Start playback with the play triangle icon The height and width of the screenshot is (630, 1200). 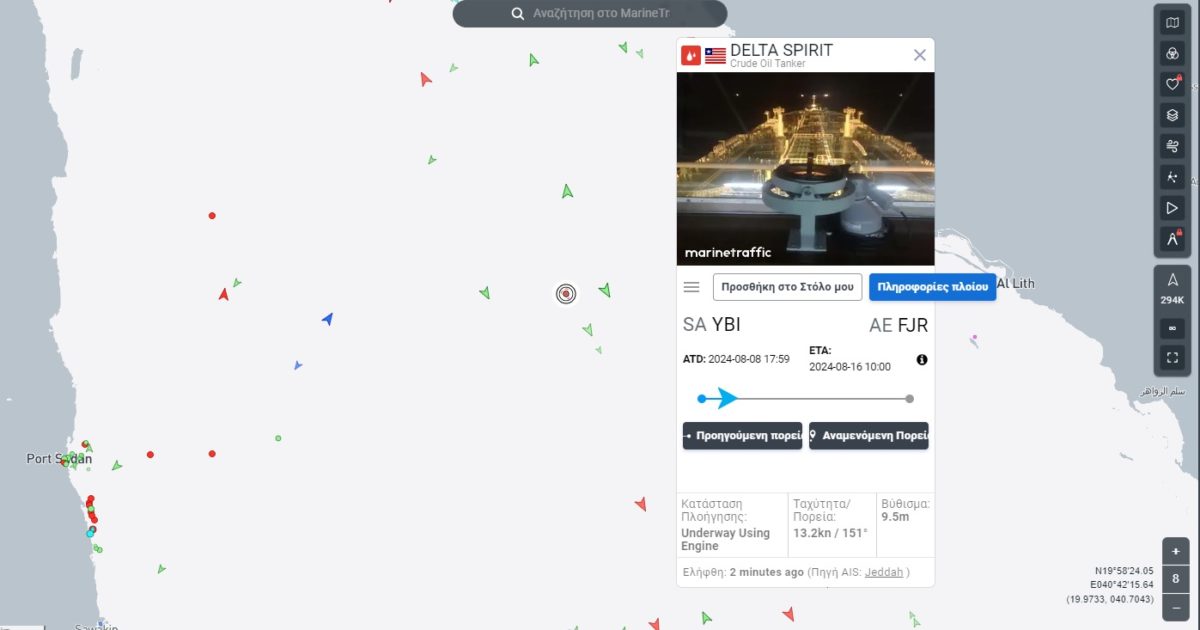point(1172,208)
